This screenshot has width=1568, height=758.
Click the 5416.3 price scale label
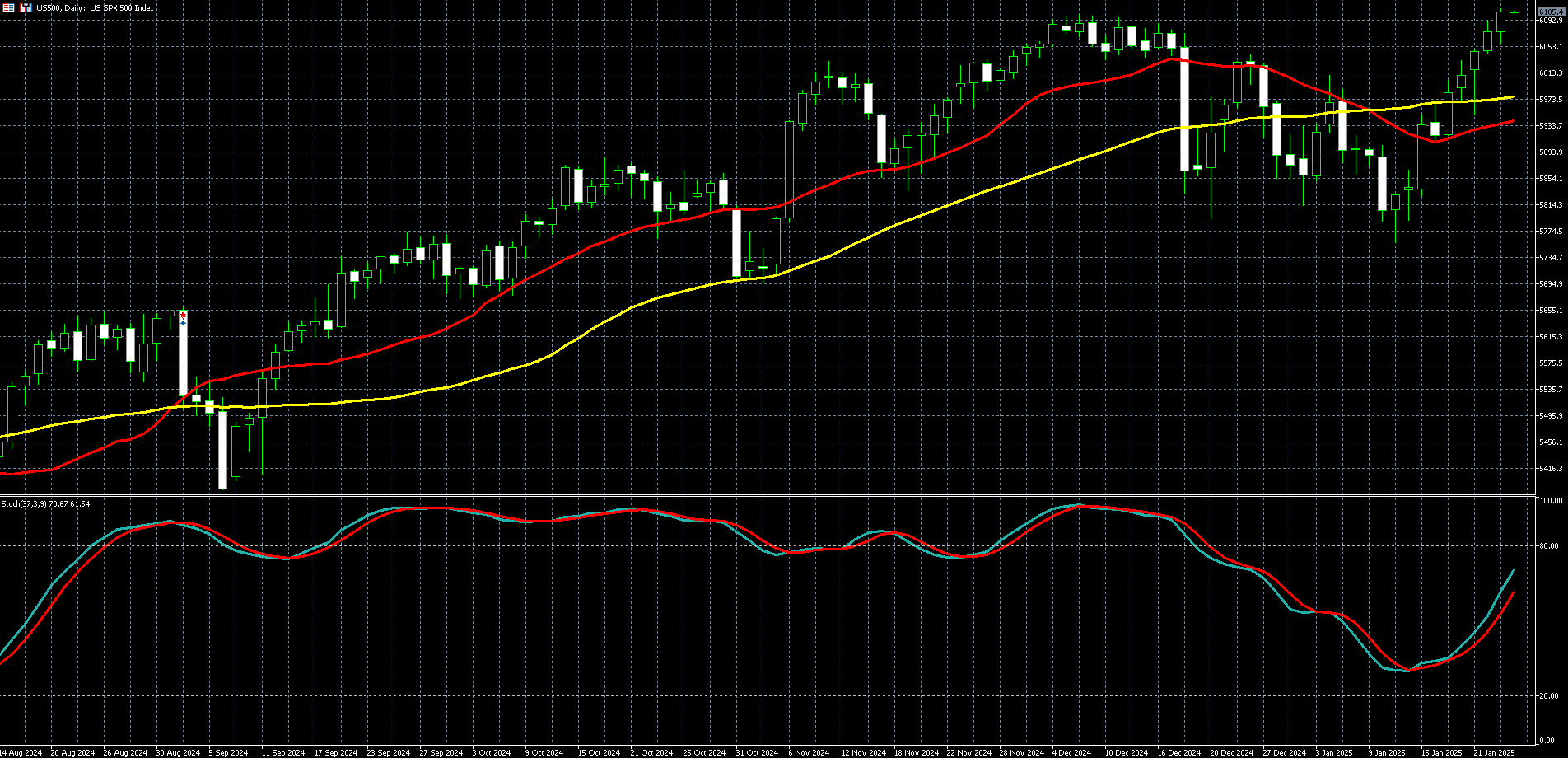point(1551,469)
